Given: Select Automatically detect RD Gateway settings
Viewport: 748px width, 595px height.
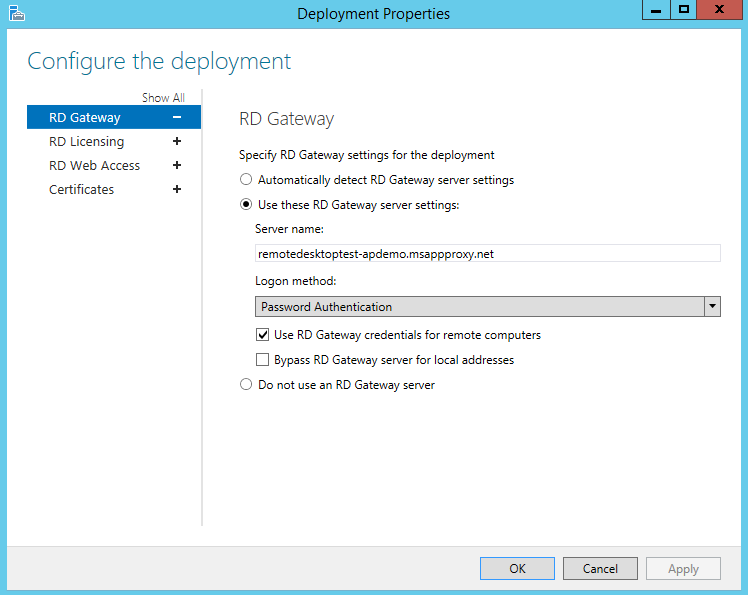Looking at the screenshot, I should pyautogui.click(x=246, y=181).
